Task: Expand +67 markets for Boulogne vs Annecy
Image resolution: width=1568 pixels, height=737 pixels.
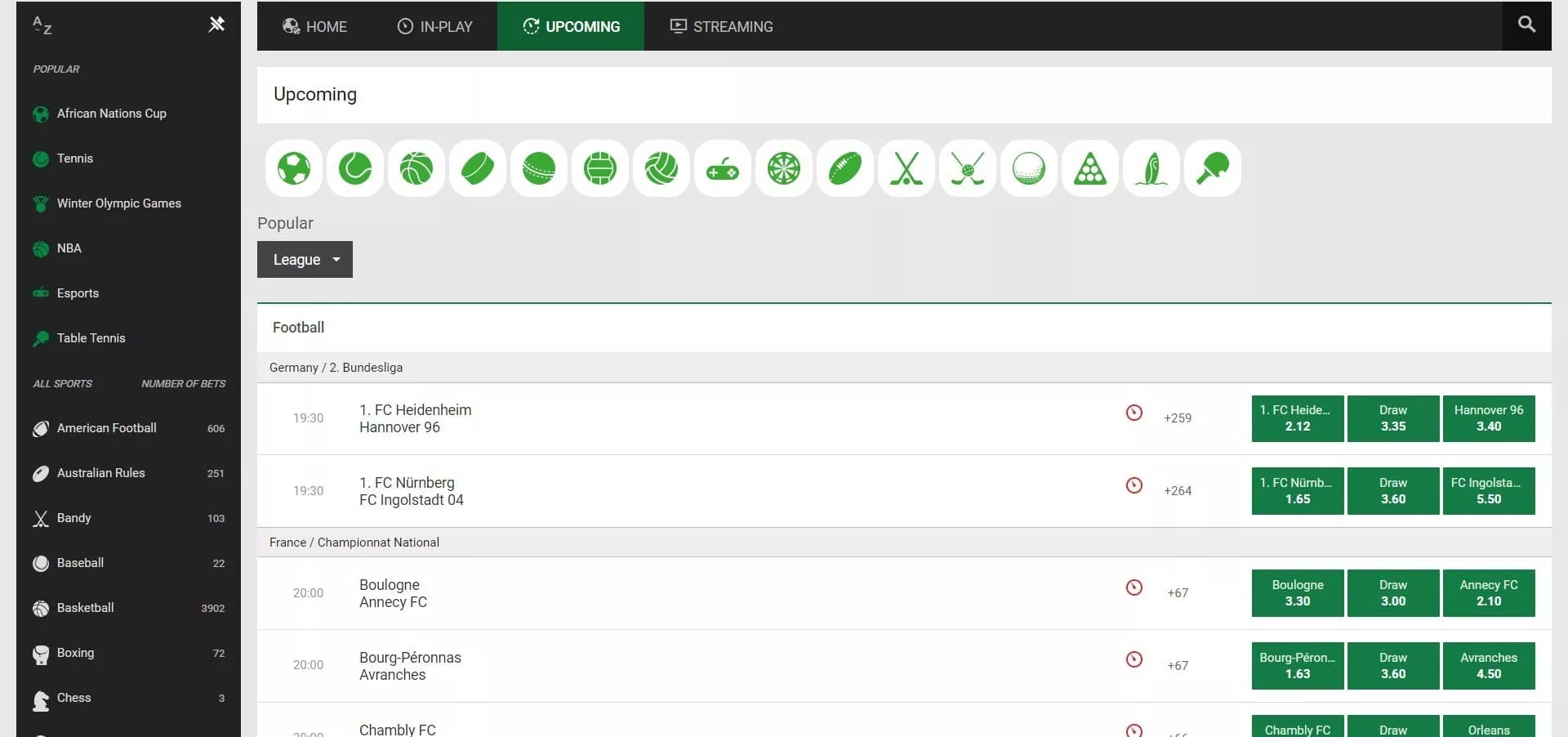Action: (1178, 593)
